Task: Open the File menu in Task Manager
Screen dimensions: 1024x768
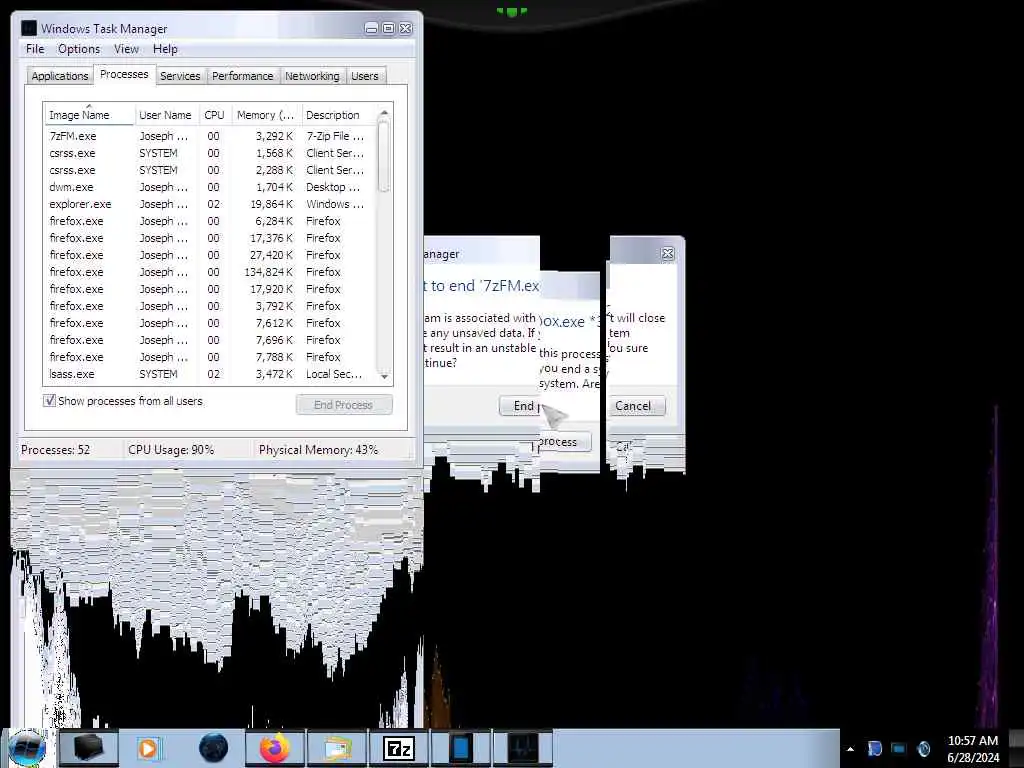Action: tap(35, 49)
